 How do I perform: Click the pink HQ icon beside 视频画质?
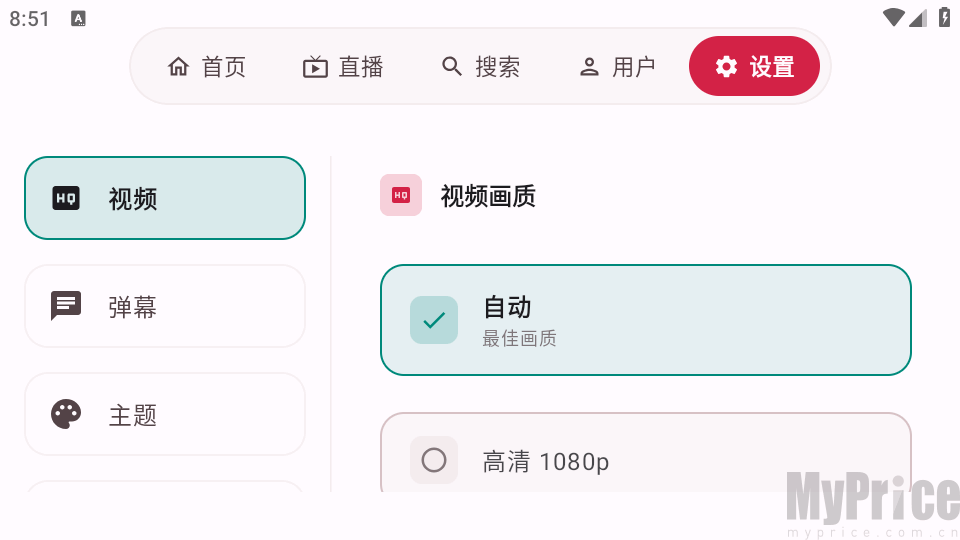[401, 195]
